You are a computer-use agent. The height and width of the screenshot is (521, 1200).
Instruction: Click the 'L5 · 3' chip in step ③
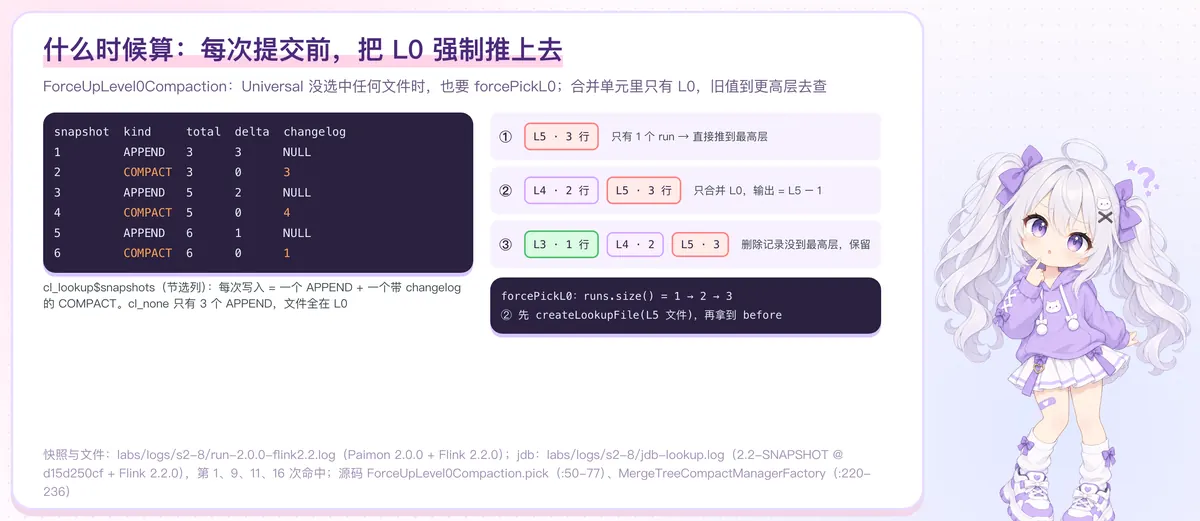pos(700,244)
